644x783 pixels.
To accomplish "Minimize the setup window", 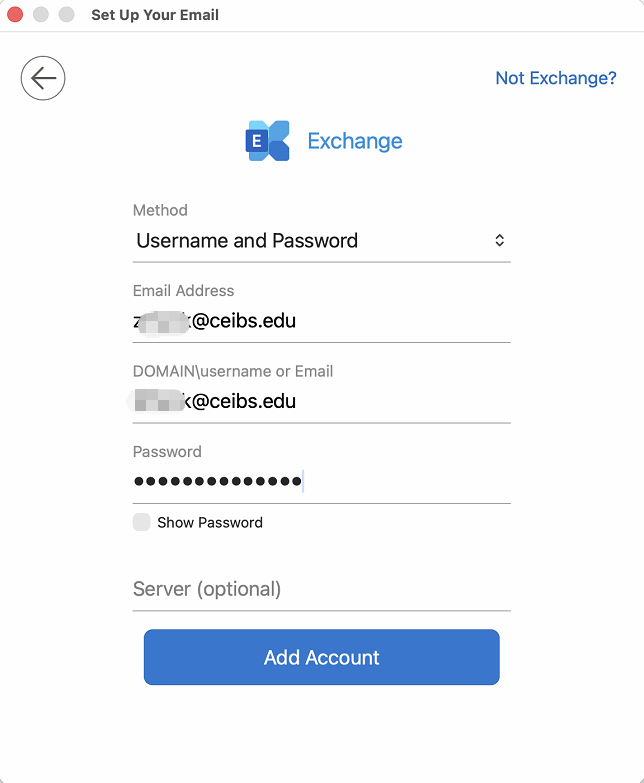I will click(x=41, y=15).
